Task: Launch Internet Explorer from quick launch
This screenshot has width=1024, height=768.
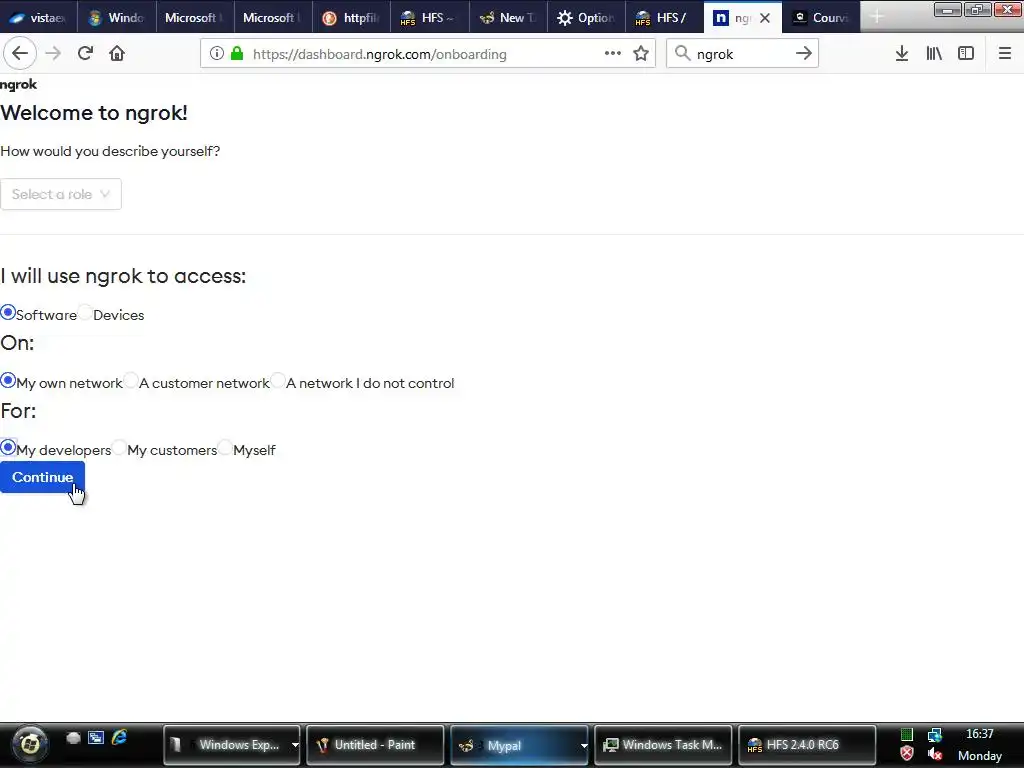Action: (119, 738)
